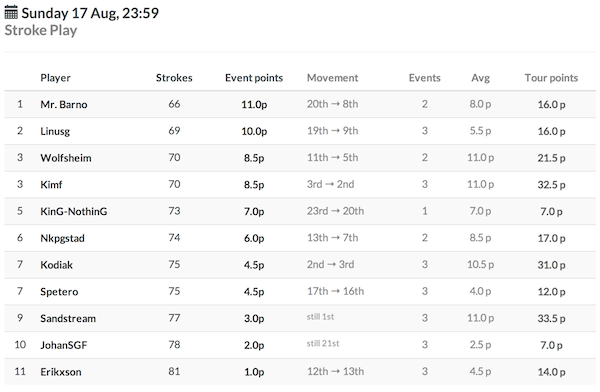Sort by Tour points column header

(551, 78)
